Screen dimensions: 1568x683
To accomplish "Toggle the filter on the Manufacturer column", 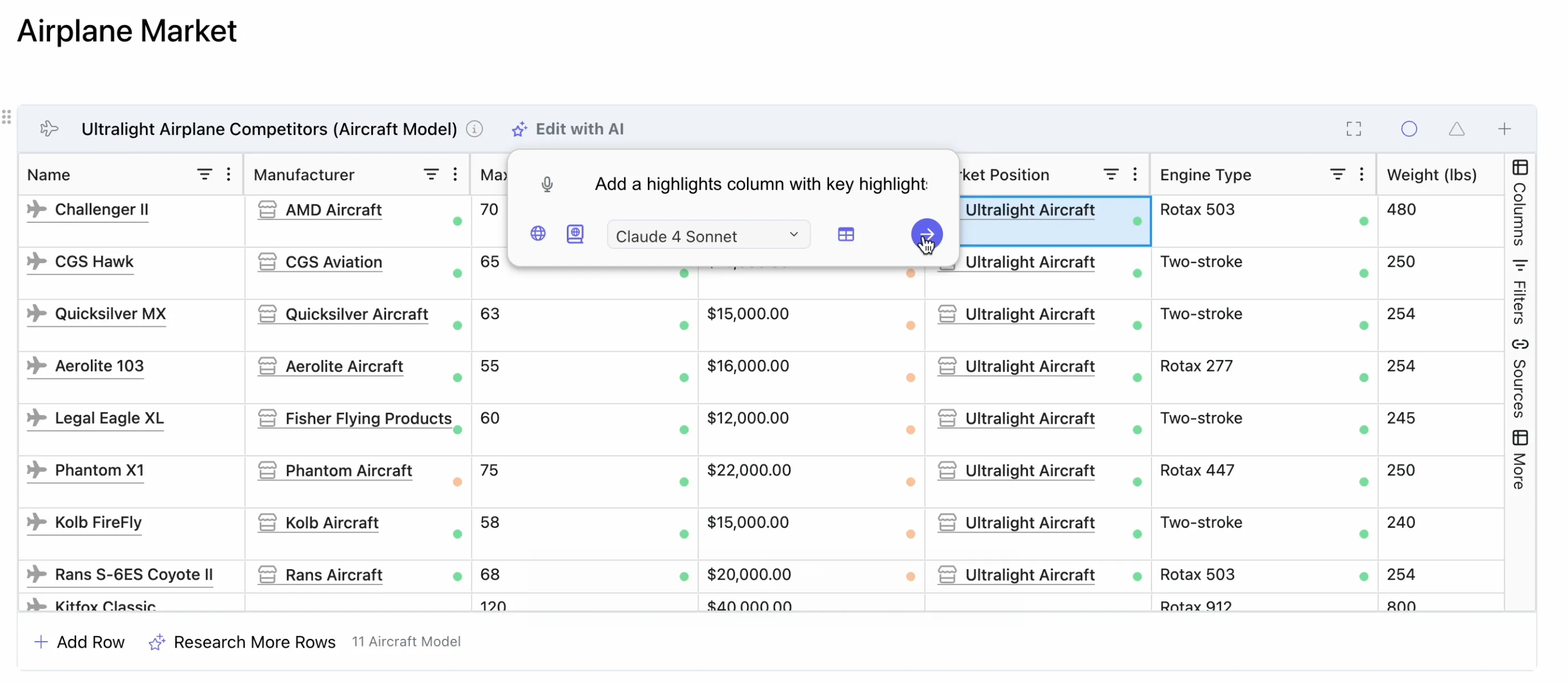I will click(431, 174).
